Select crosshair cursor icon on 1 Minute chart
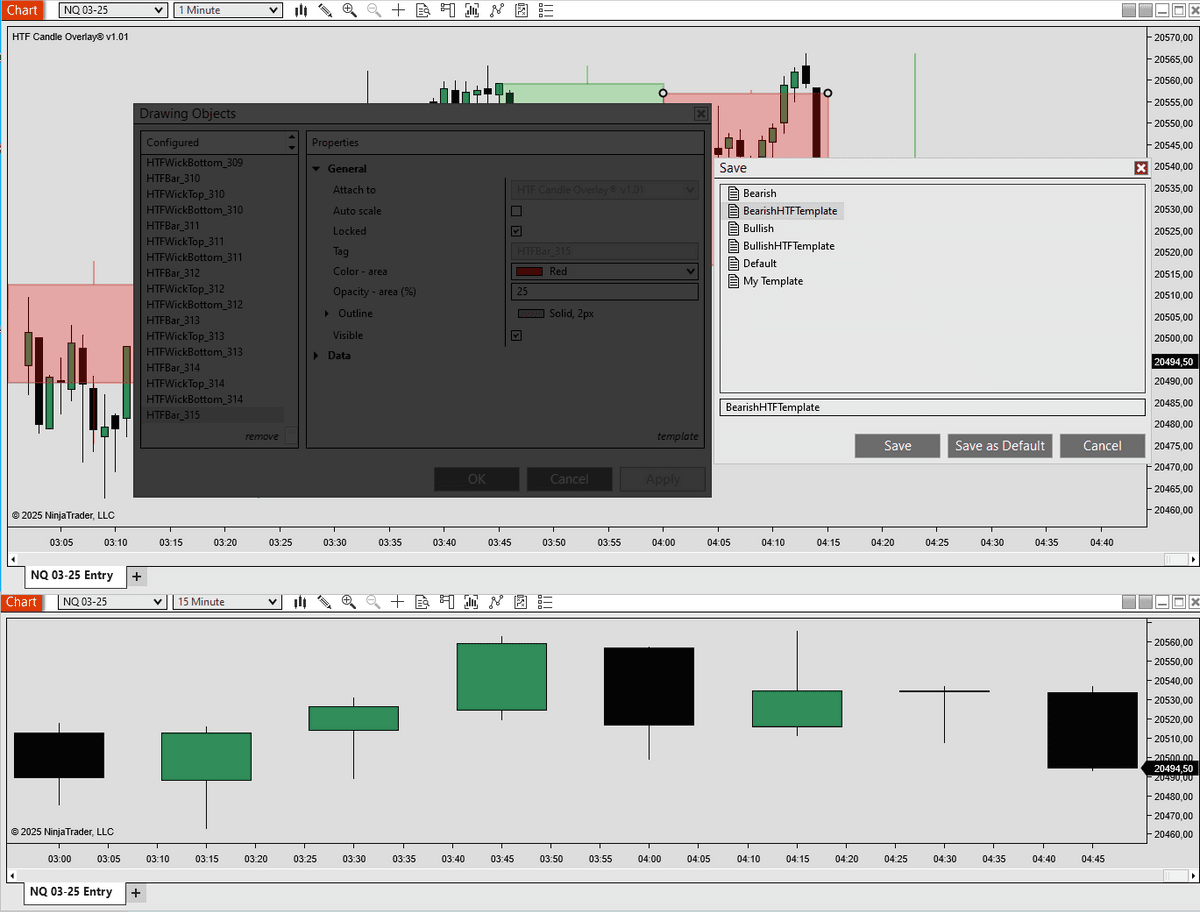This screenshot has height=912, width=1200. [x=398, y=11]
